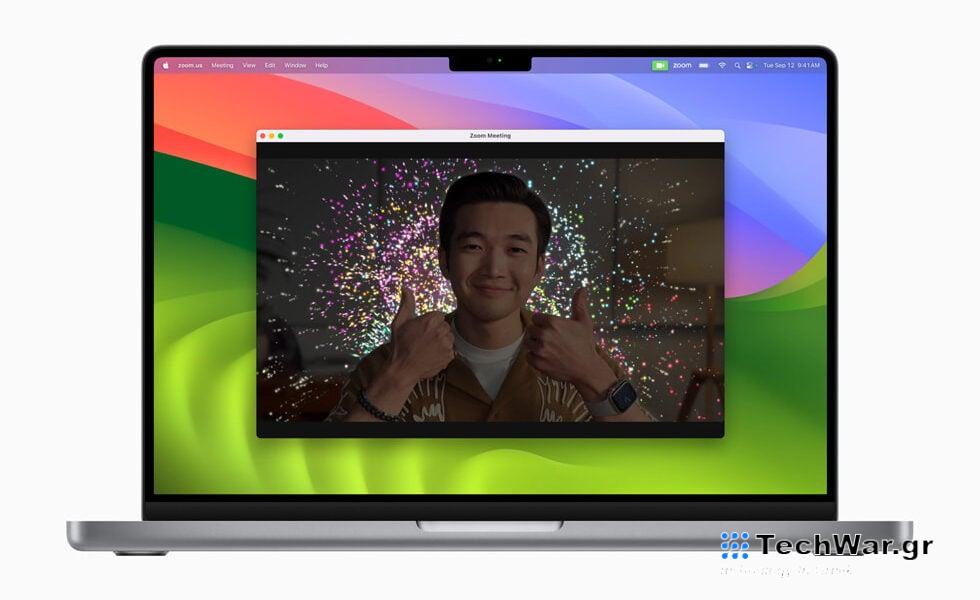Click the green camera indicator in menu bar
The width and height of the screenshot is (980, 600).
(x=660, y=65)
